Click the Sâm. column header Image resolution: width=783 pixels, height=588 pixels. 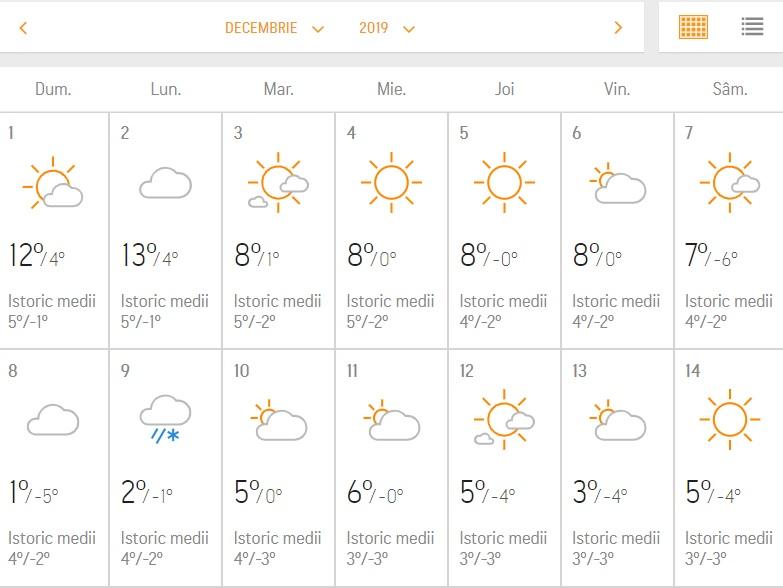click(x=730, y=89)
